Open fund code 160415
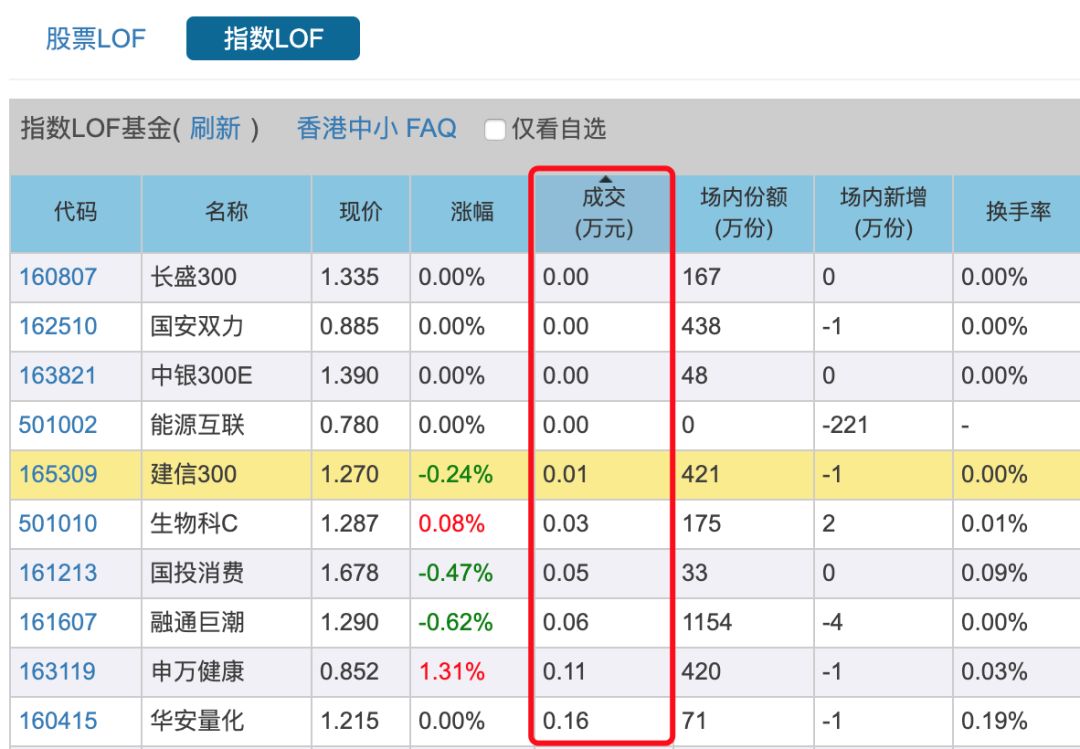The width and height of the screenshot is (1080, 749). pos(58,721)
